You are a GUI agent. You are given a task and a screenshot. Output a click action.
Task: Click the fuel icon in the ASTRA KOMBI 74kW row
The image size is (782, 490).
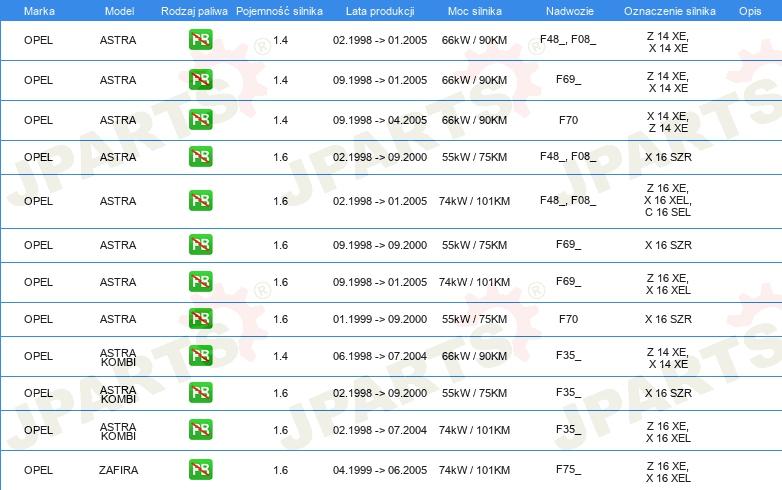point(200,430)
